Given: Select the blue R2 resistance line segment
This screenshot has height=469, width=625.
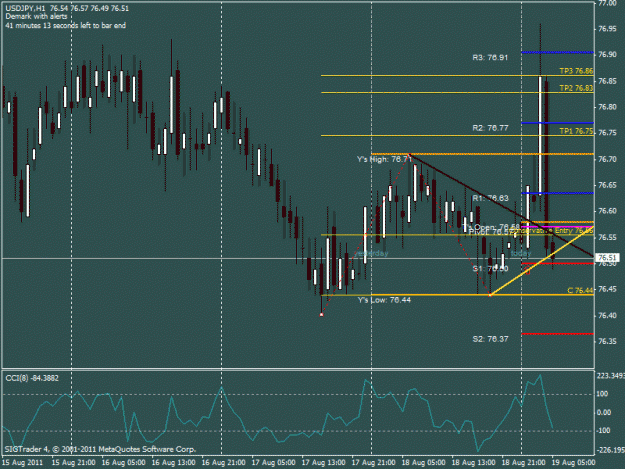Looking at the screenshot, I should tap(558, 123).
